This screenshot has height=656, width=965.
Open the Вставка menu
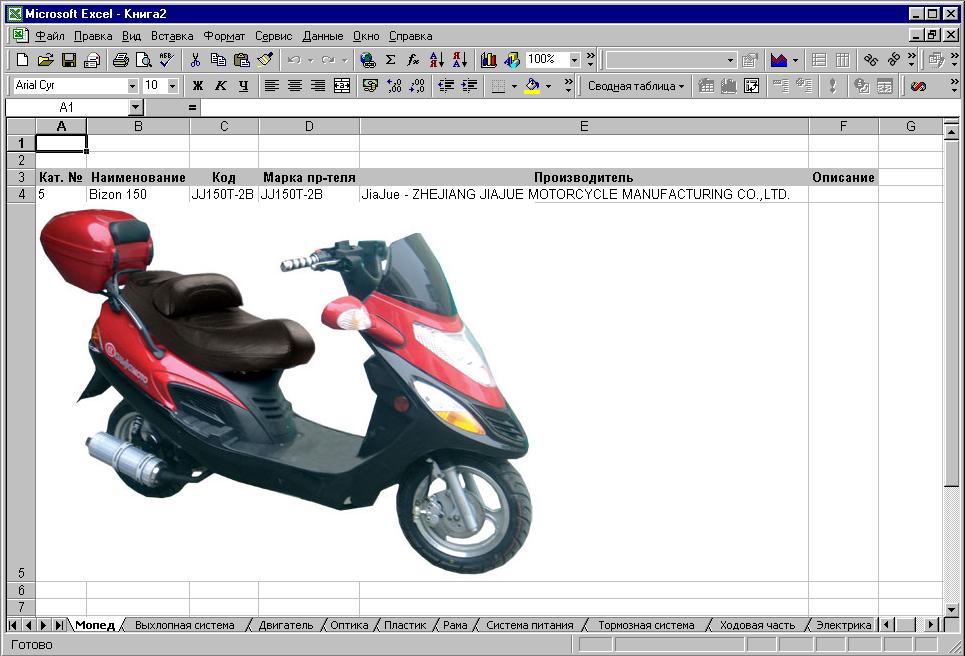(172, 36)
